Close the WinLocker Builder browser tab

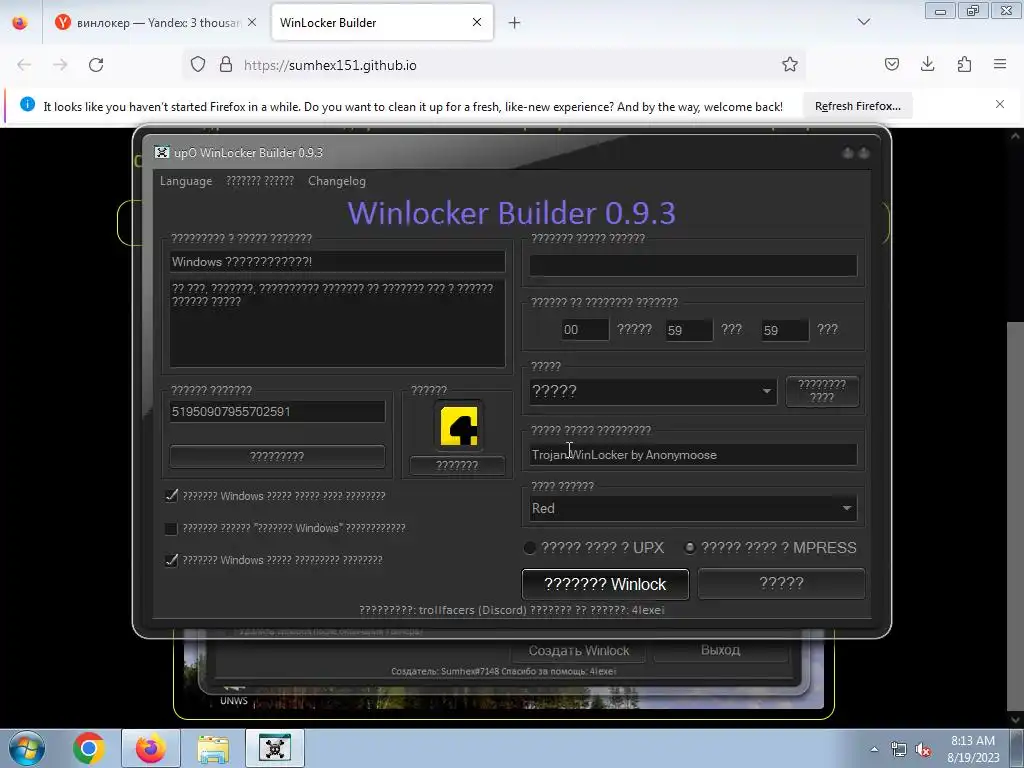click(x=477, y=22)
